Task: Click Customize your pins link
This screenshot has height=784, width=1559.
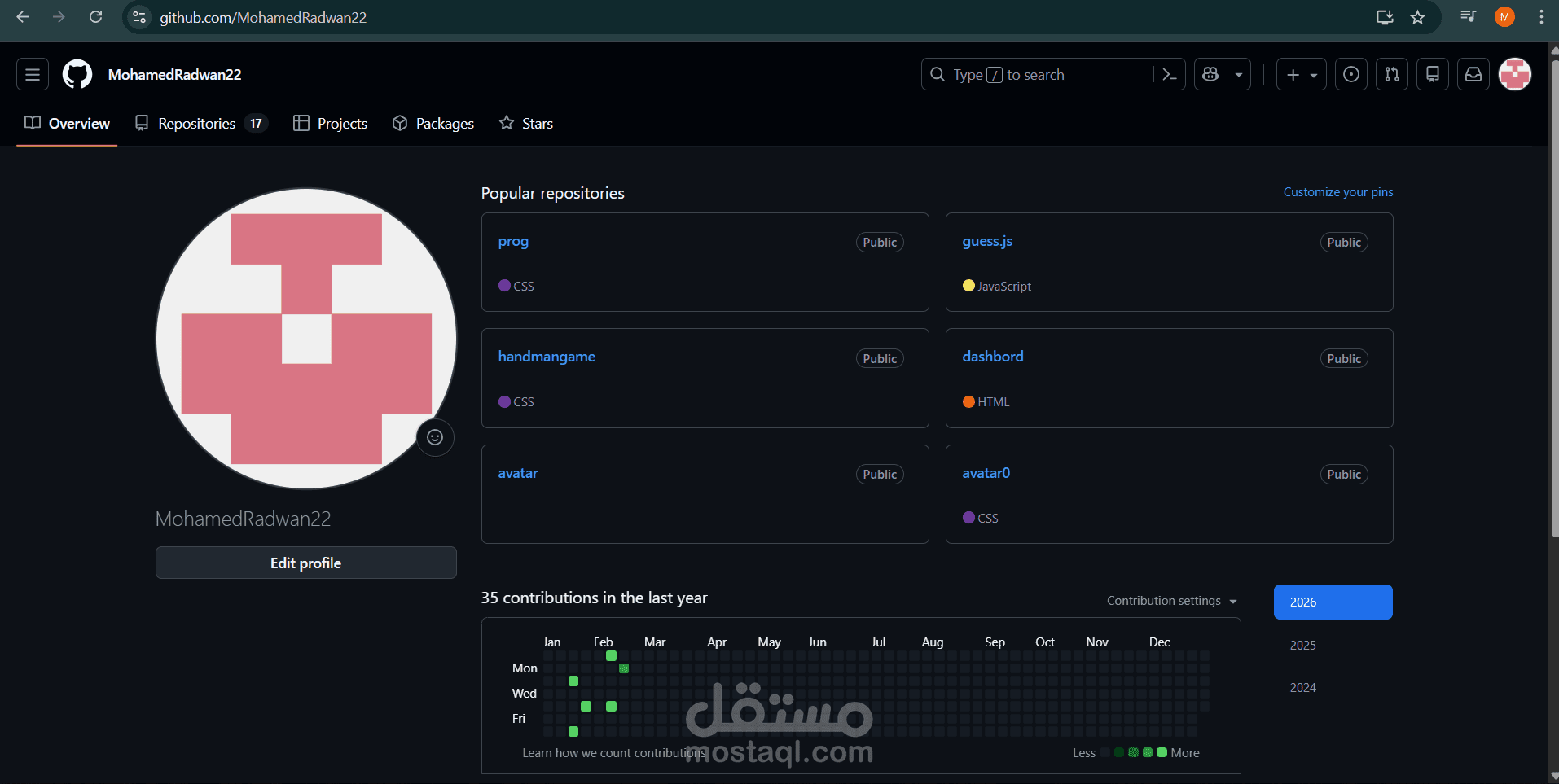Action: [x=1338, y=192]
